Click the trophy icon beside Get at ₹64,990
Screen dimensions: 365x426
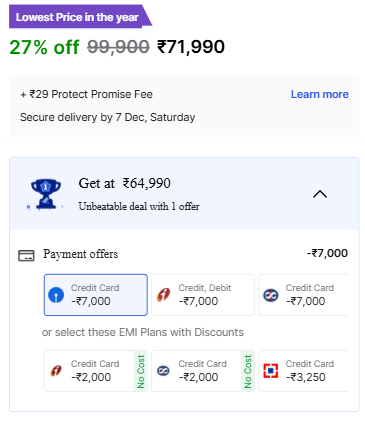point(46,194)
